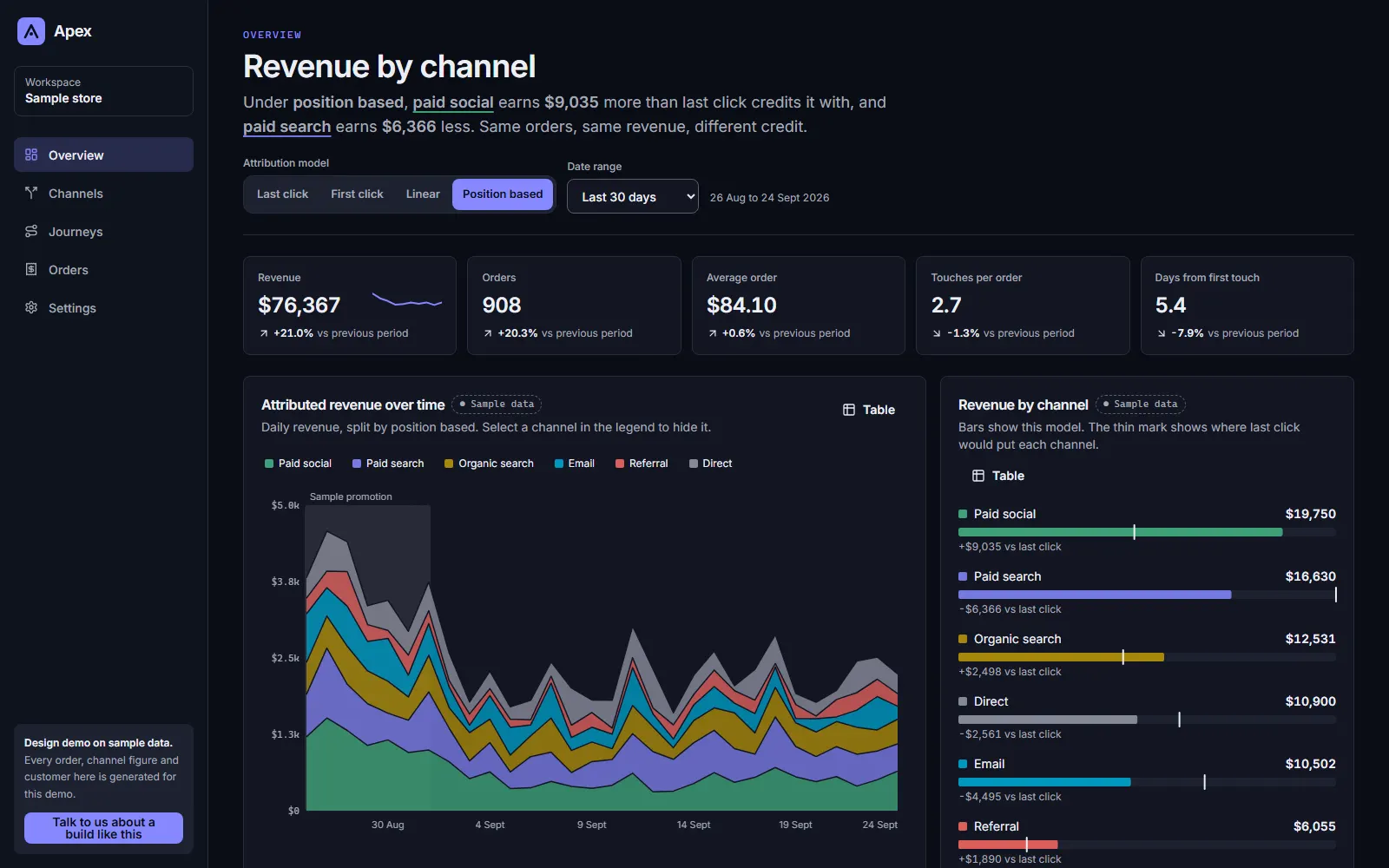Click Days from first touch down-arrow icon
Viewport: 1389px width, 868px height.
tap(1162, 333)
